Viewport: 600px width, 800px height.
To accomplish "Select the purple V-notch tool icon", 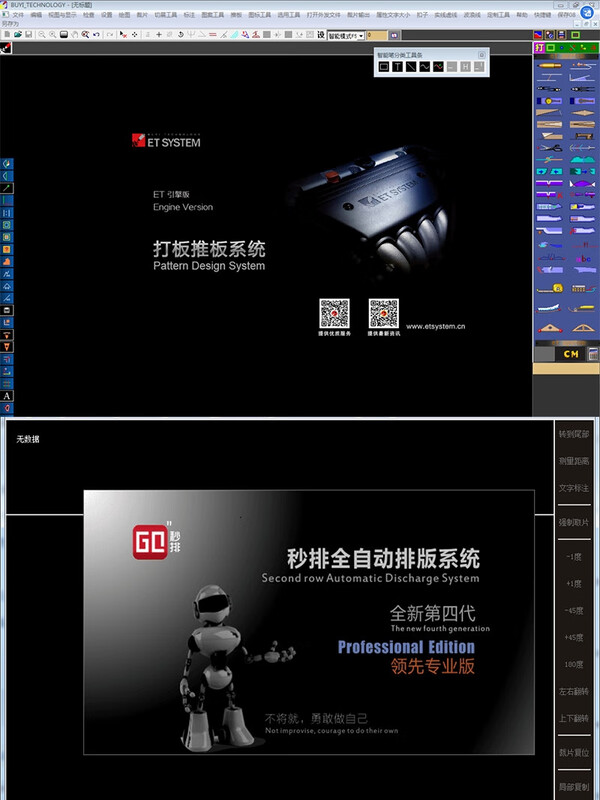I will pyautogui.click(x=549, y=183).
